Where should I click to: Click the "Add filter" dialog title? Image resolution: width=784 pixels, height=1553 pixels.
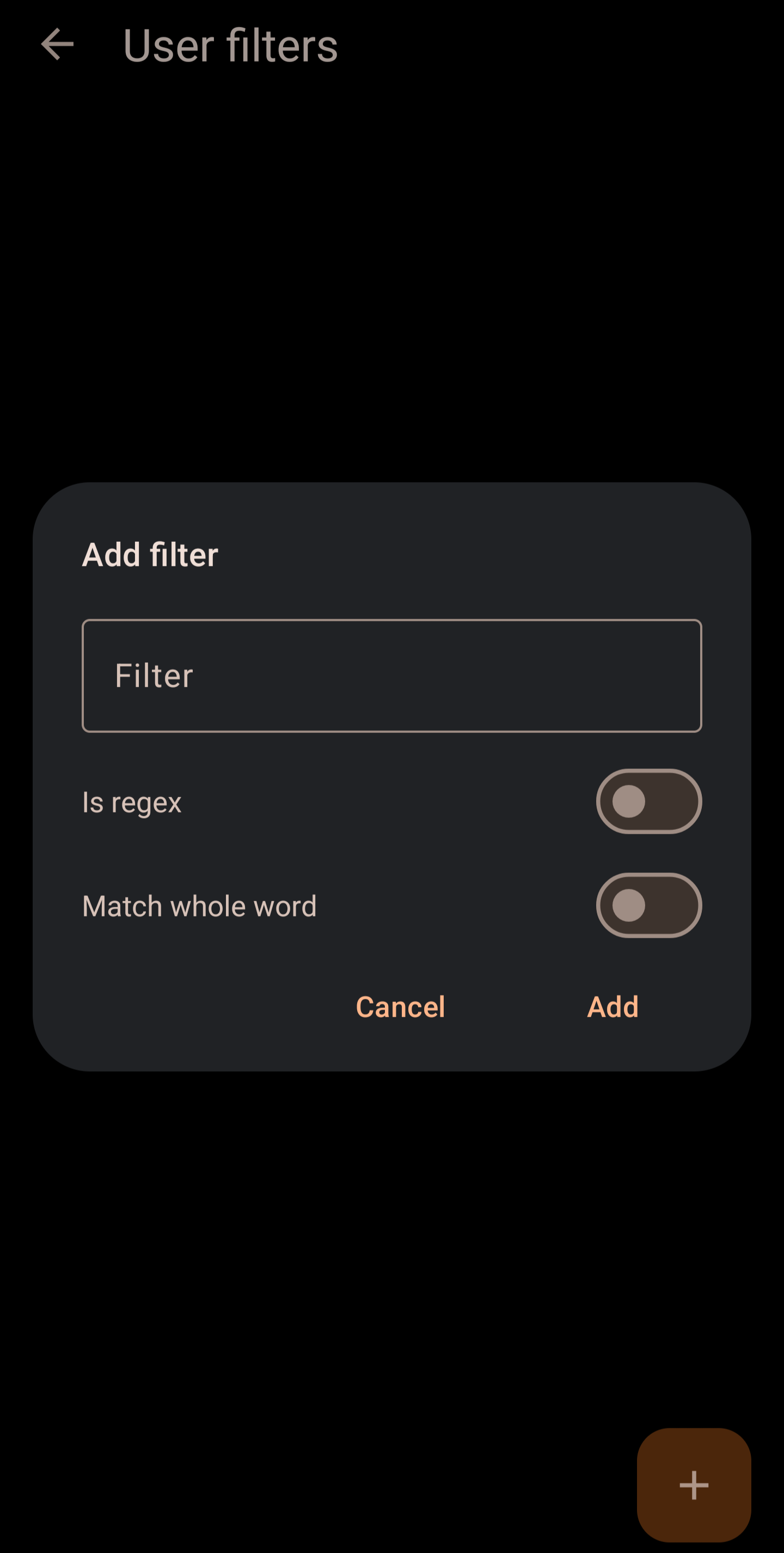pyautogui.click(x=150, y=555)
